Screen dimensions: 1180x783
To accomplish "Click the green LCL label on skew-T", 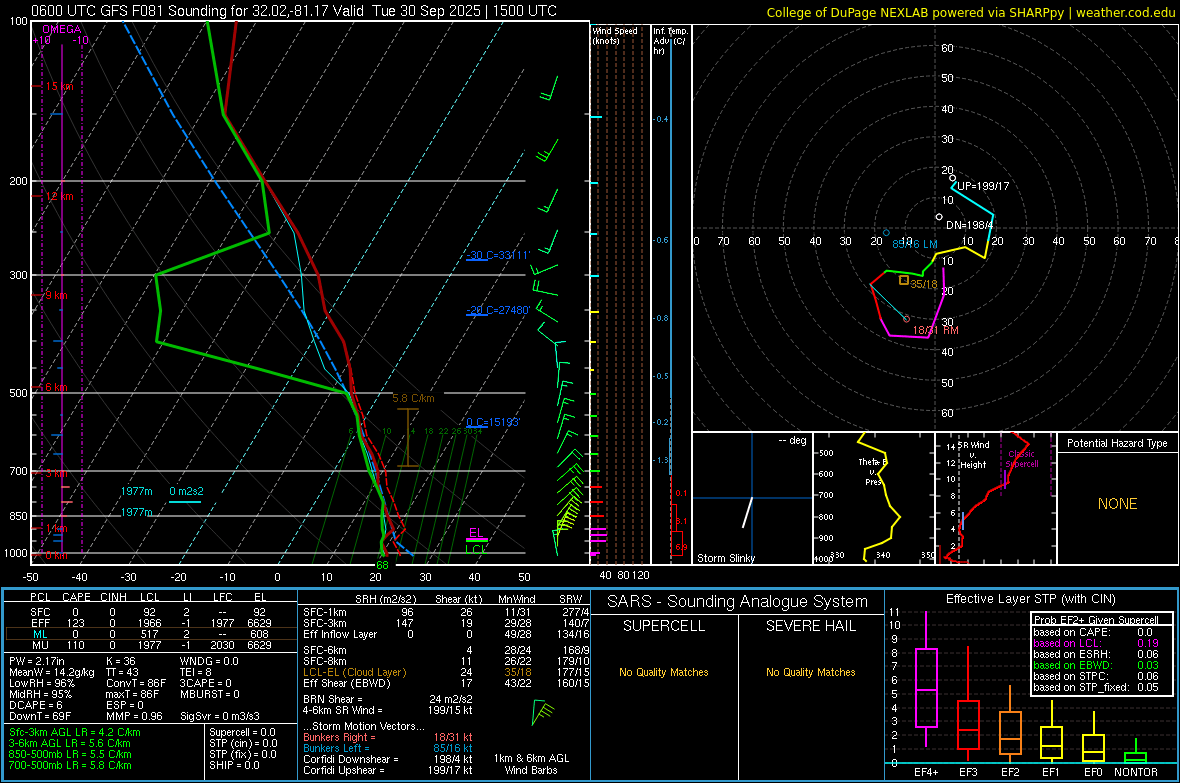I will point(476,549).
